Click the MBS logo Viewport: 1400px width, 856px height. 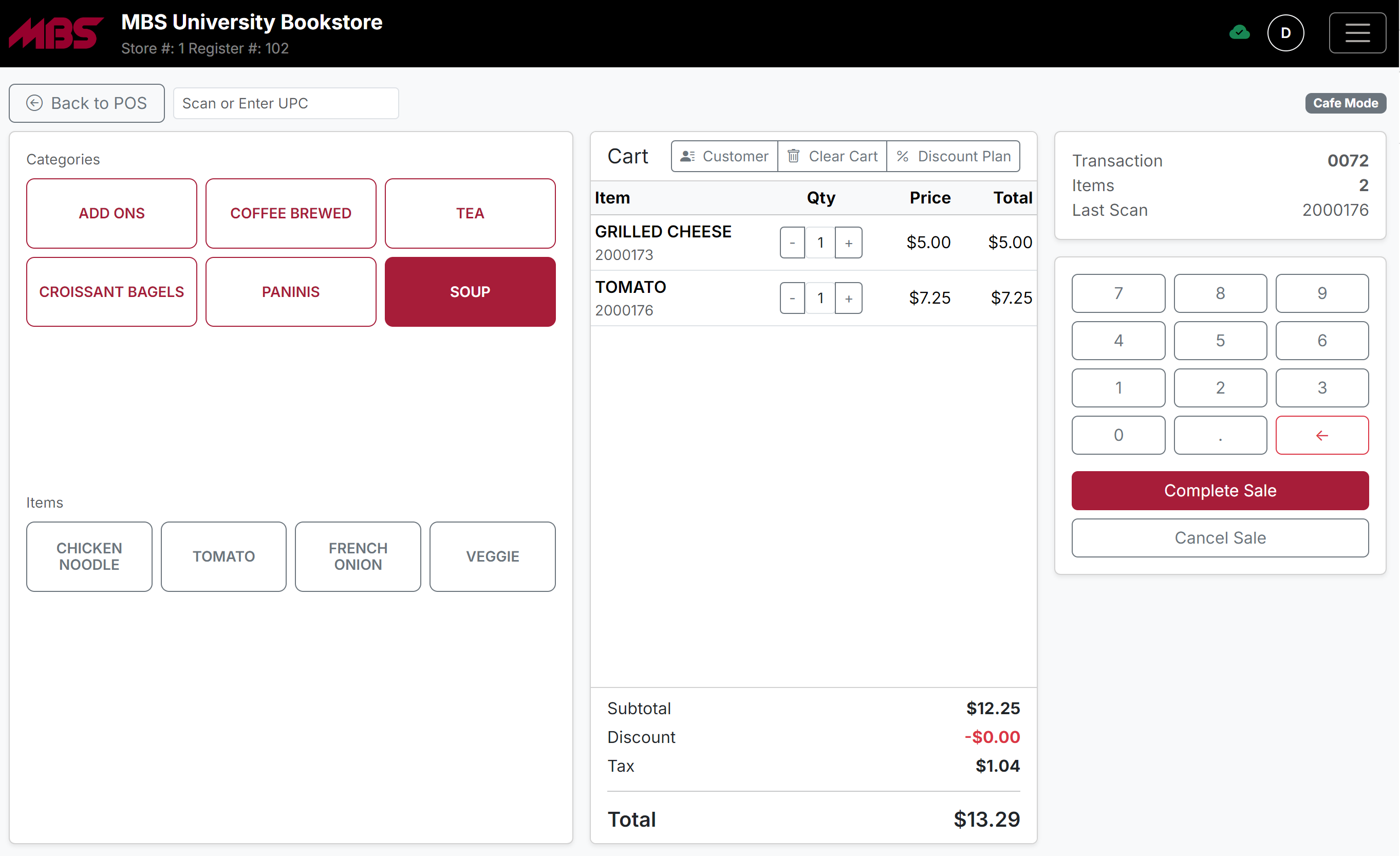pos(55,33)
